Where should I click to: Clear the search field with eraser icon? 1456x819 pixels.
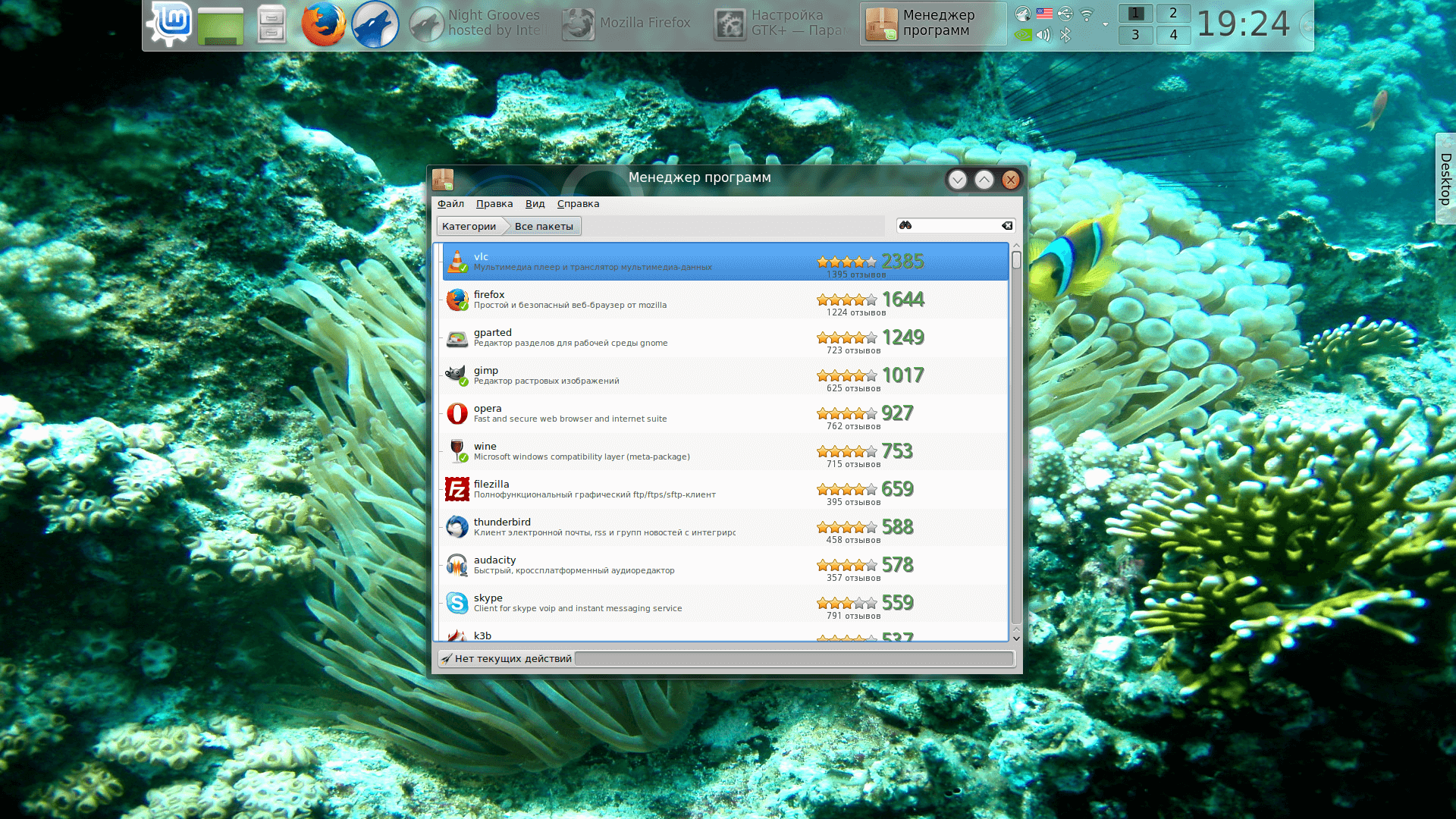coord(1007,225)
